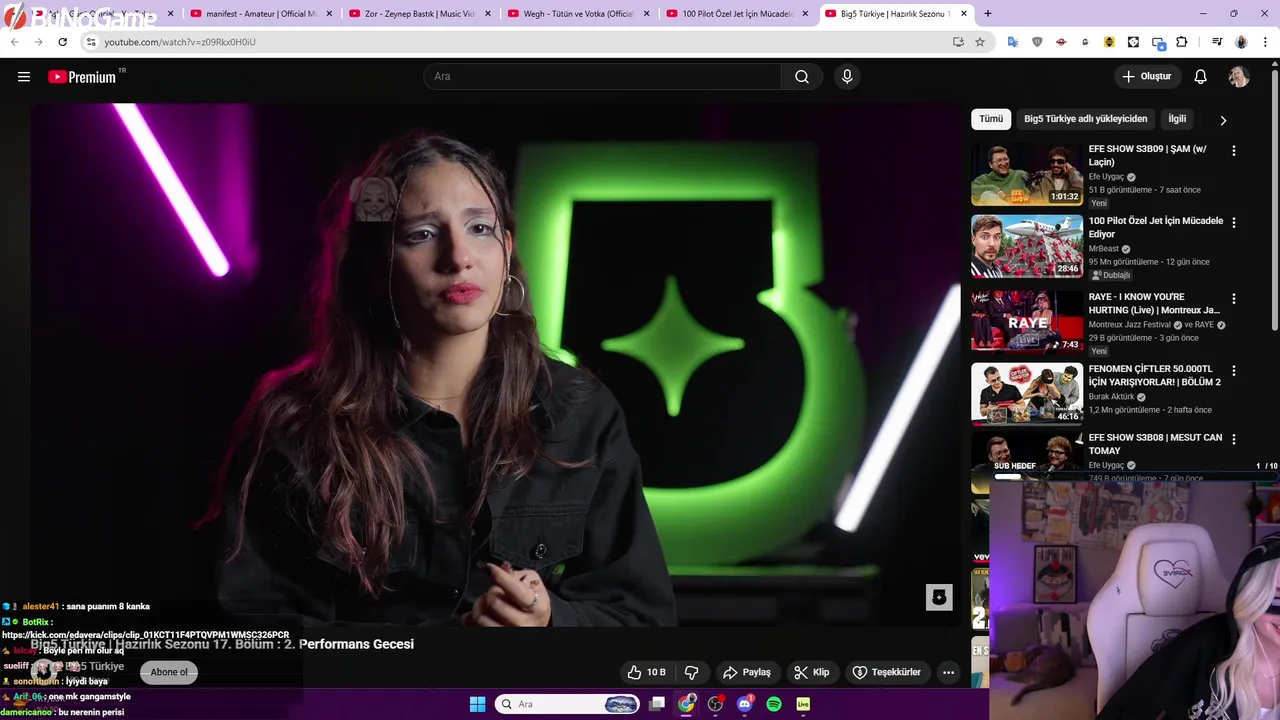Image resolution: width=1280 pixels, height=720 pixels.
Task: Show more filter chips with right arrow
Action: point(1222,120)
